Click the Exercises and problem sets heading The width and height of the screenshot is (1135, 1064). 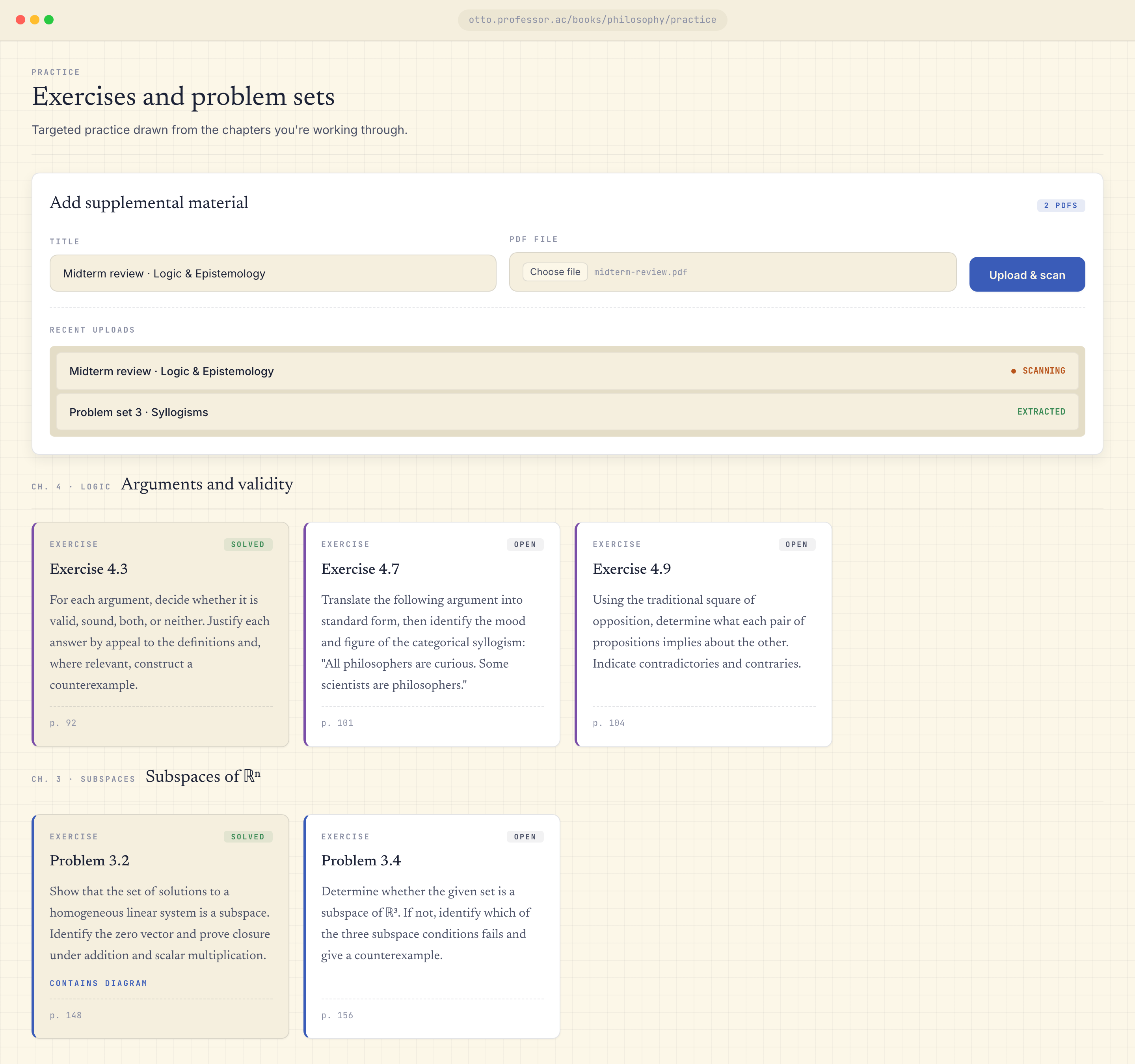[183, 96]
